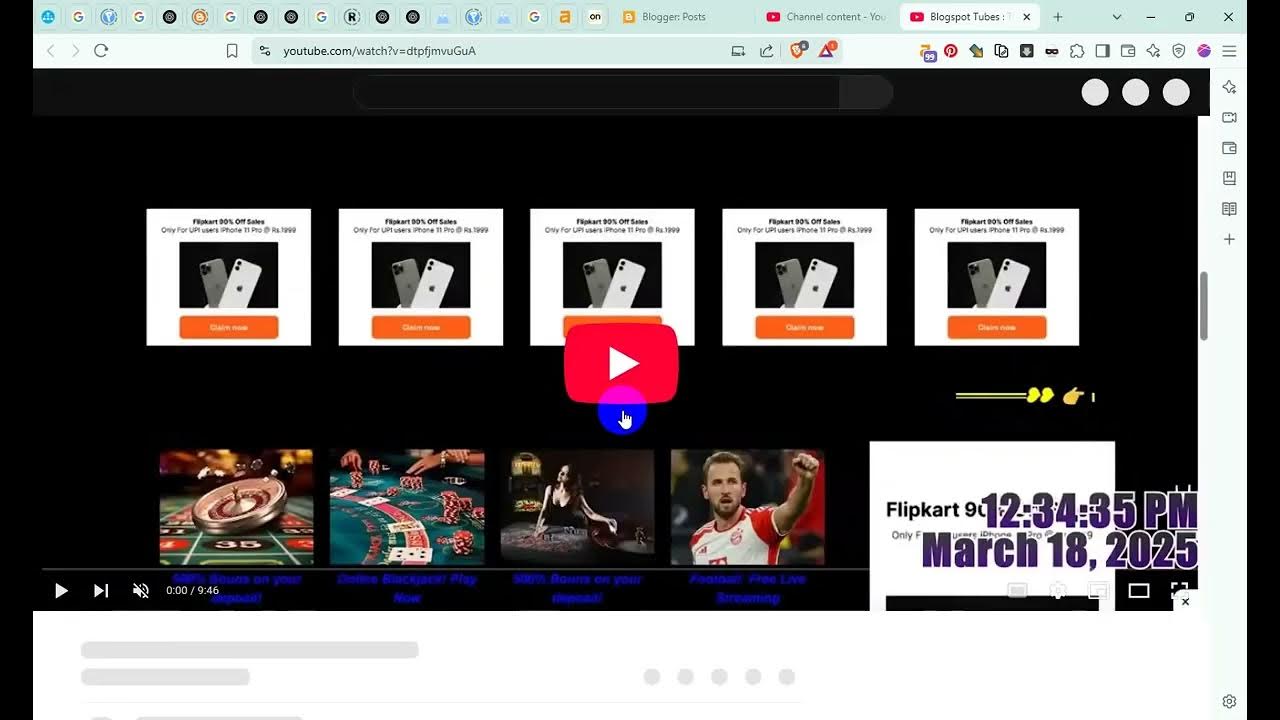The width and height of the screenshot is (1280, 720).
Task: Open the Pinterest extension icon
Action: (x=949, y=50)
